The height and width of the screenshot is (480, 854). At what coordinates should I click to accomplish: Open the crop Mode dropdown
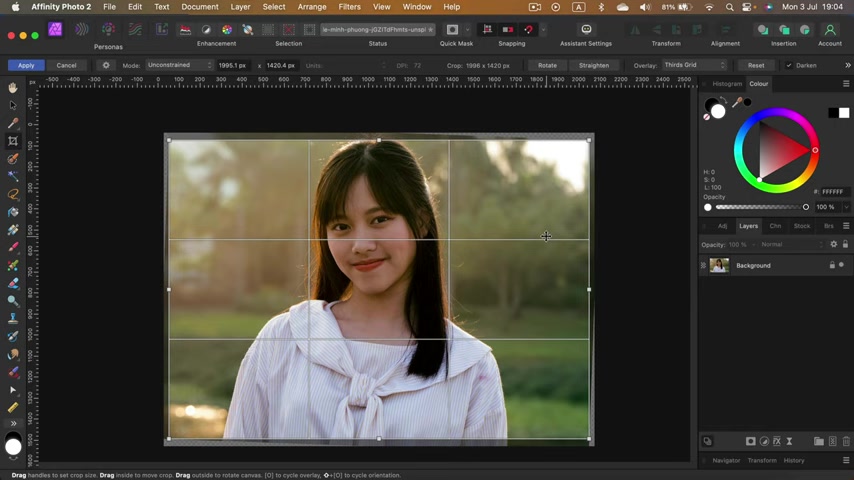pos(180,65)
